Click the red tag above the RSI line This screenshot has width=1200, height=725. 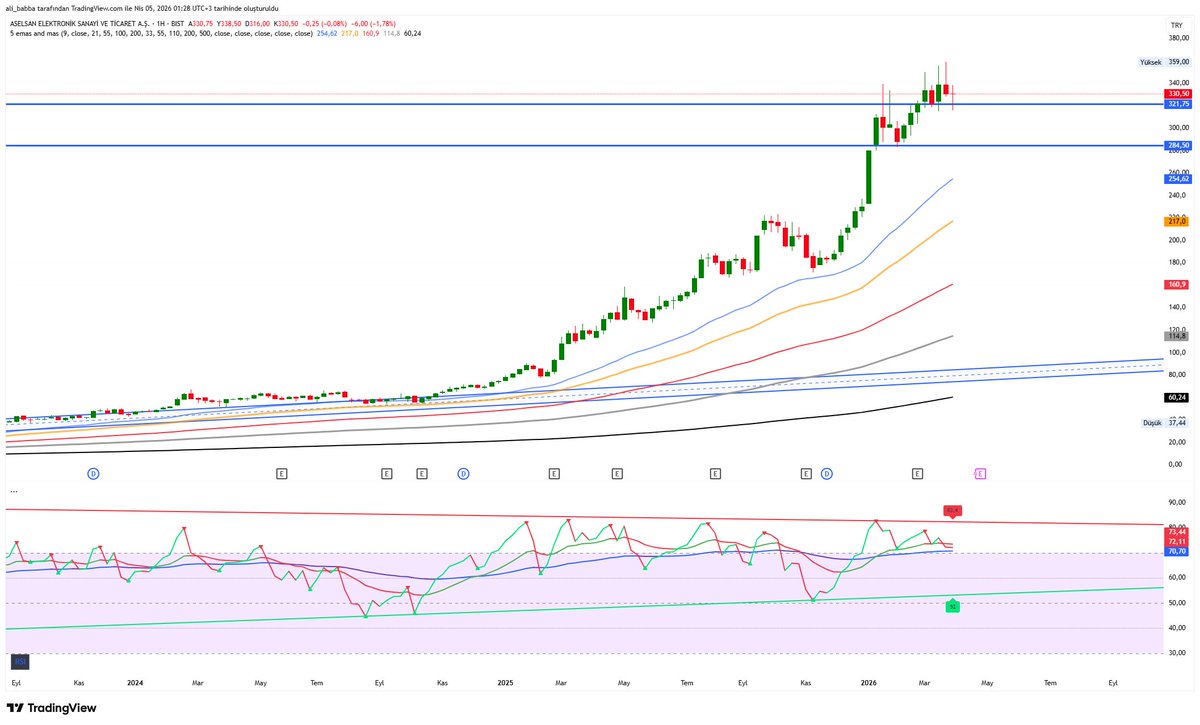pyautogui.click(x=953, y=511)
